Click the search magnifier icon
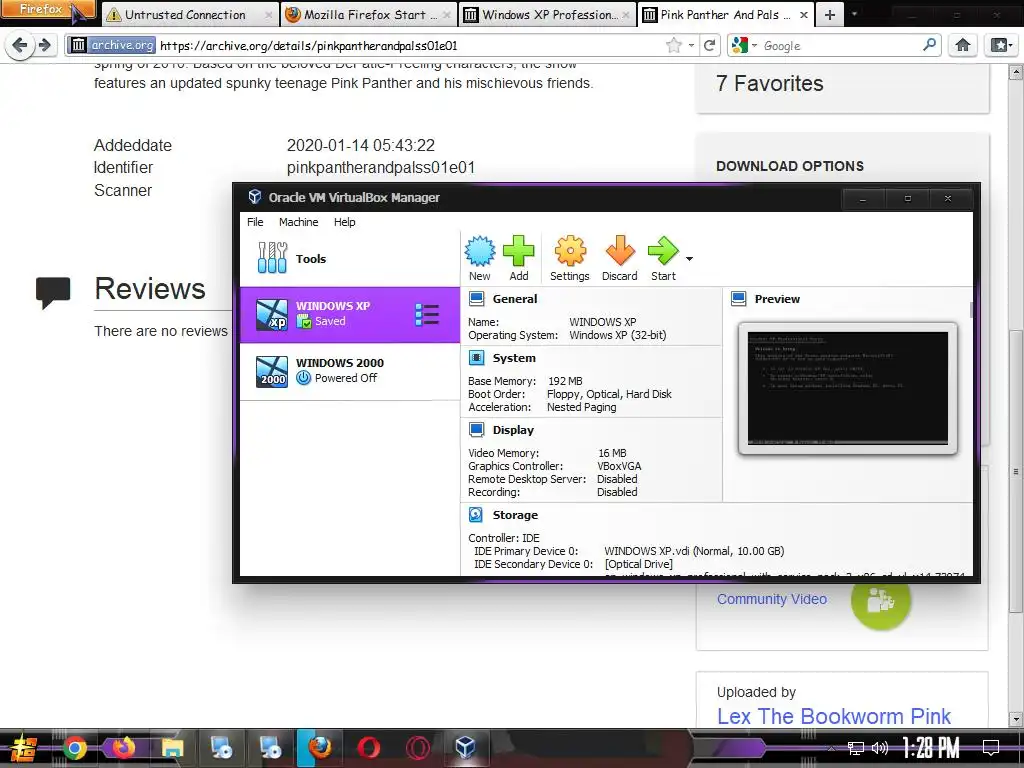Screen dimensions: 1024x768 click(929, 45)
